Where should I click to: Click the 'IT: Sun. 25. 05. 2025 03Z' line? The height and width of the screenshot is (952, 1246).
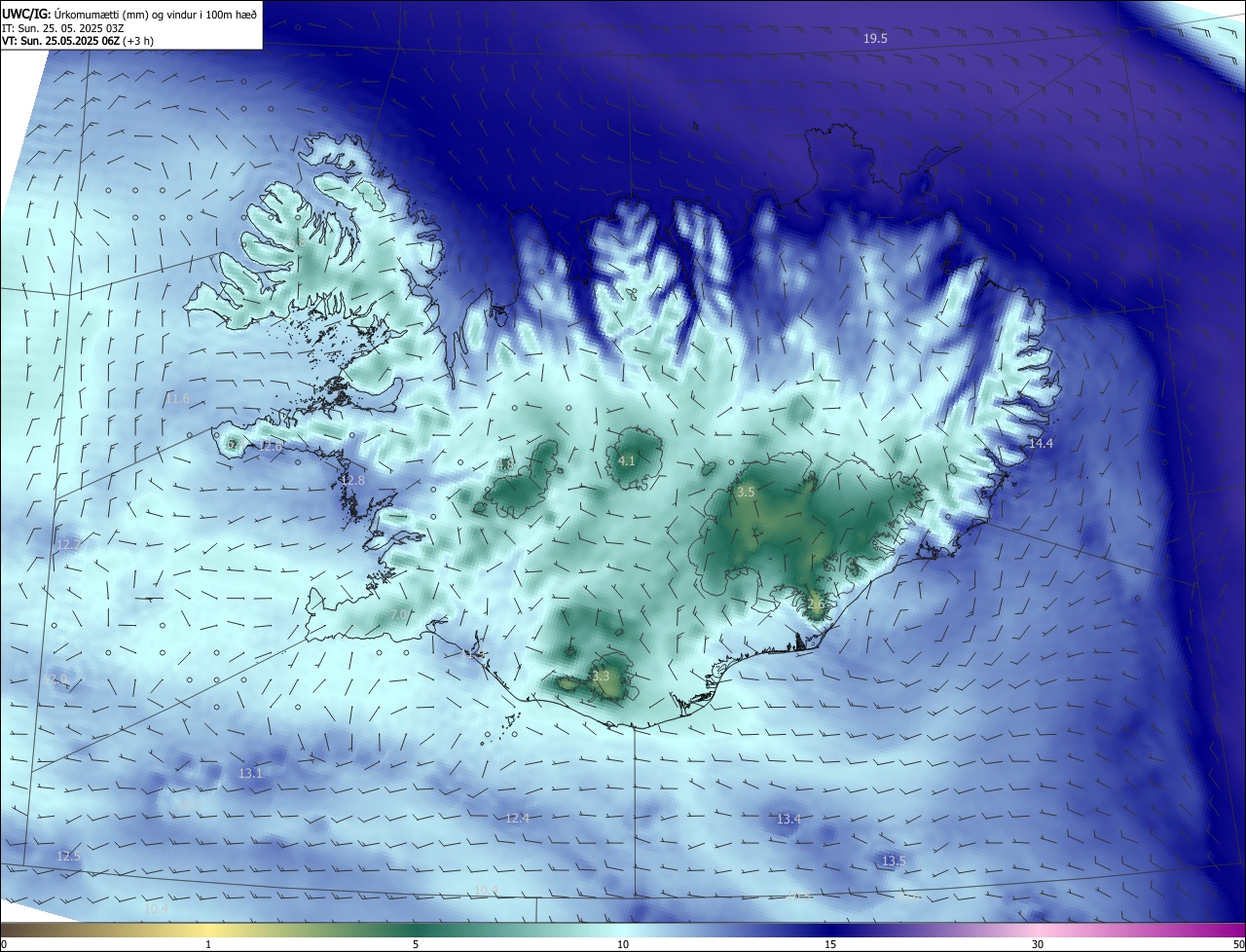[x=61, y=27]
